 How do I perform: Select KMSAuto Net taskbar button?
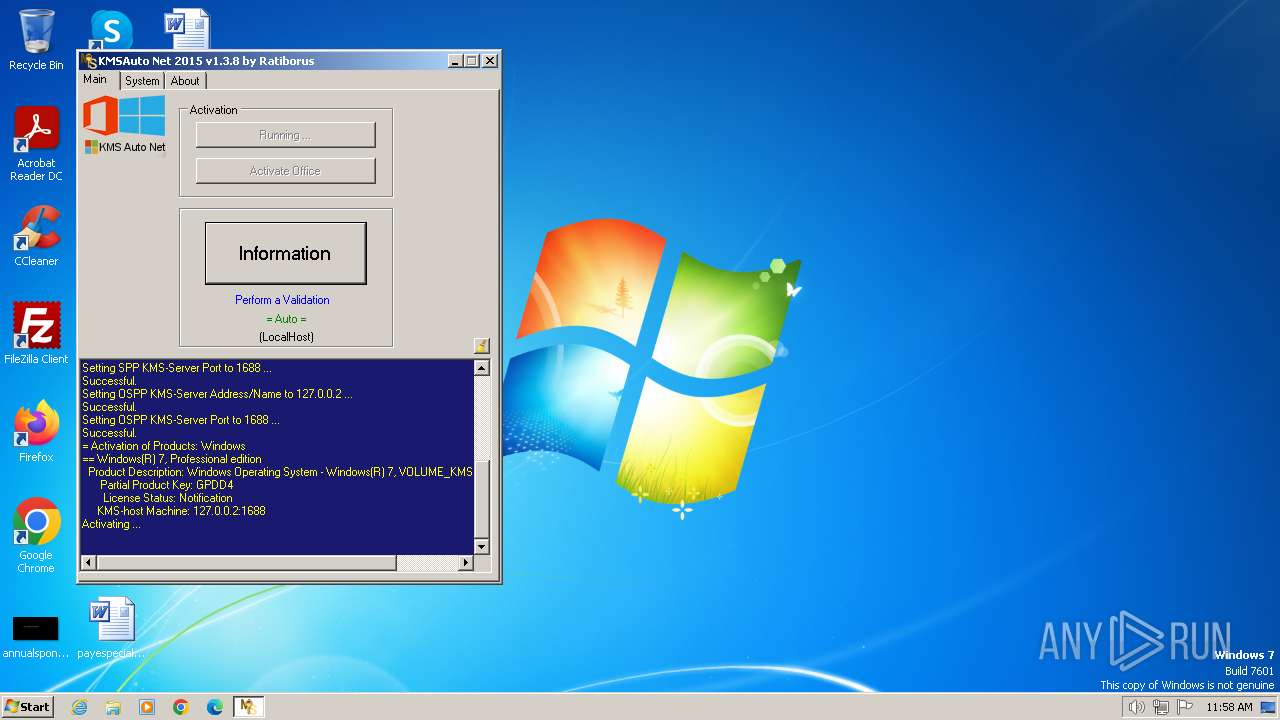pyautogui.click(x=248, y=707)
